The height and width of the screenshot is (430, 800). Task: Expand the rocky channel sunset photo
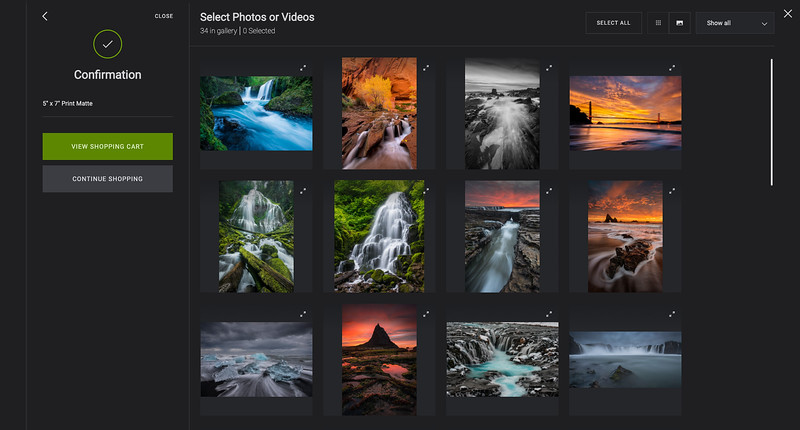pyautogui.click(x=549, y=191)
